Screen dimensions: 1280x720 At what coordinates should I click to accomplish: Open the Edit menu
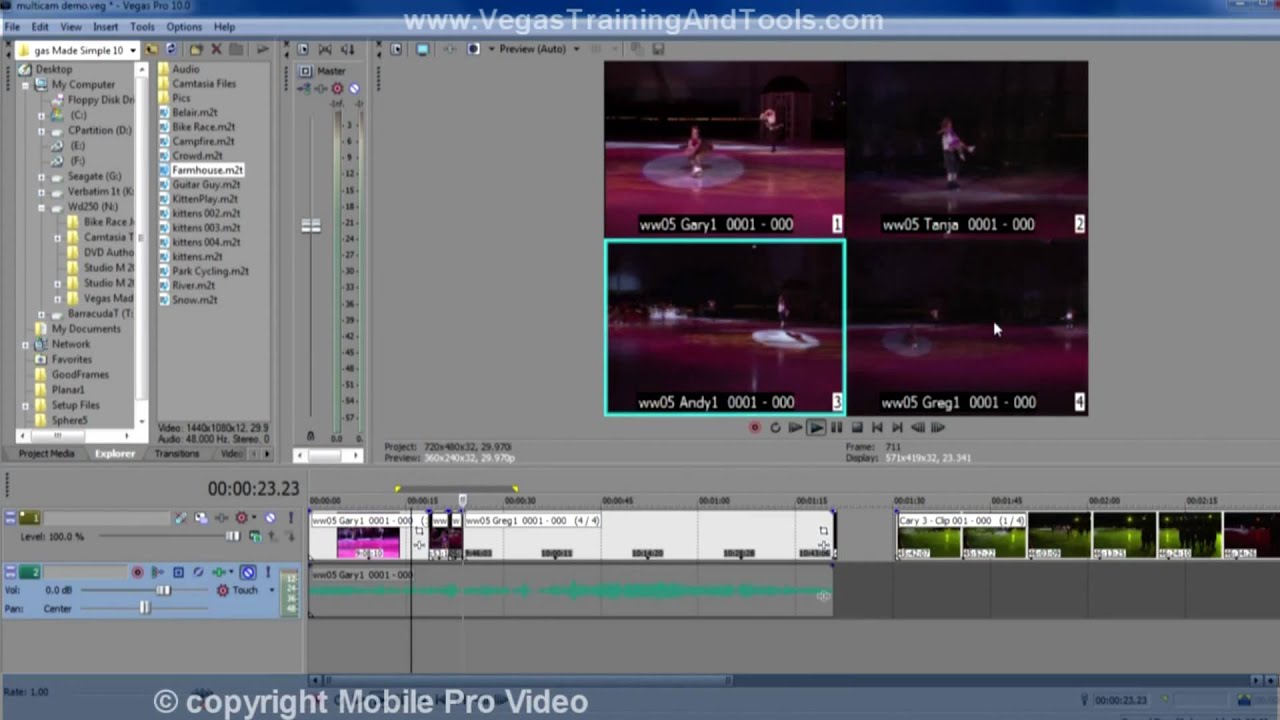point(40,27)
